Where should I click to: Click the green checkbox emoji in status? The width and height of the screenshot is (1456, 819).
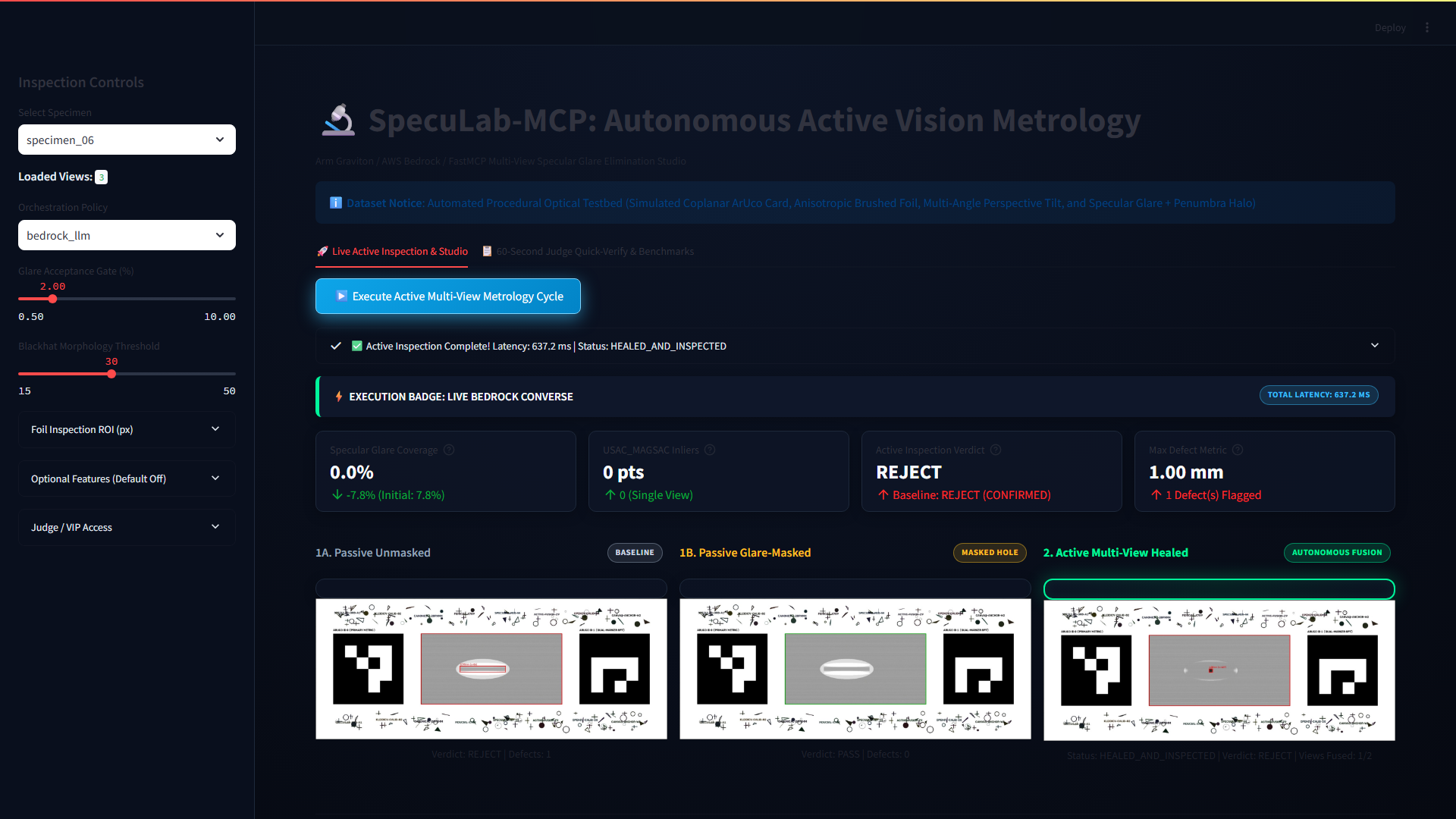[357, 346]
